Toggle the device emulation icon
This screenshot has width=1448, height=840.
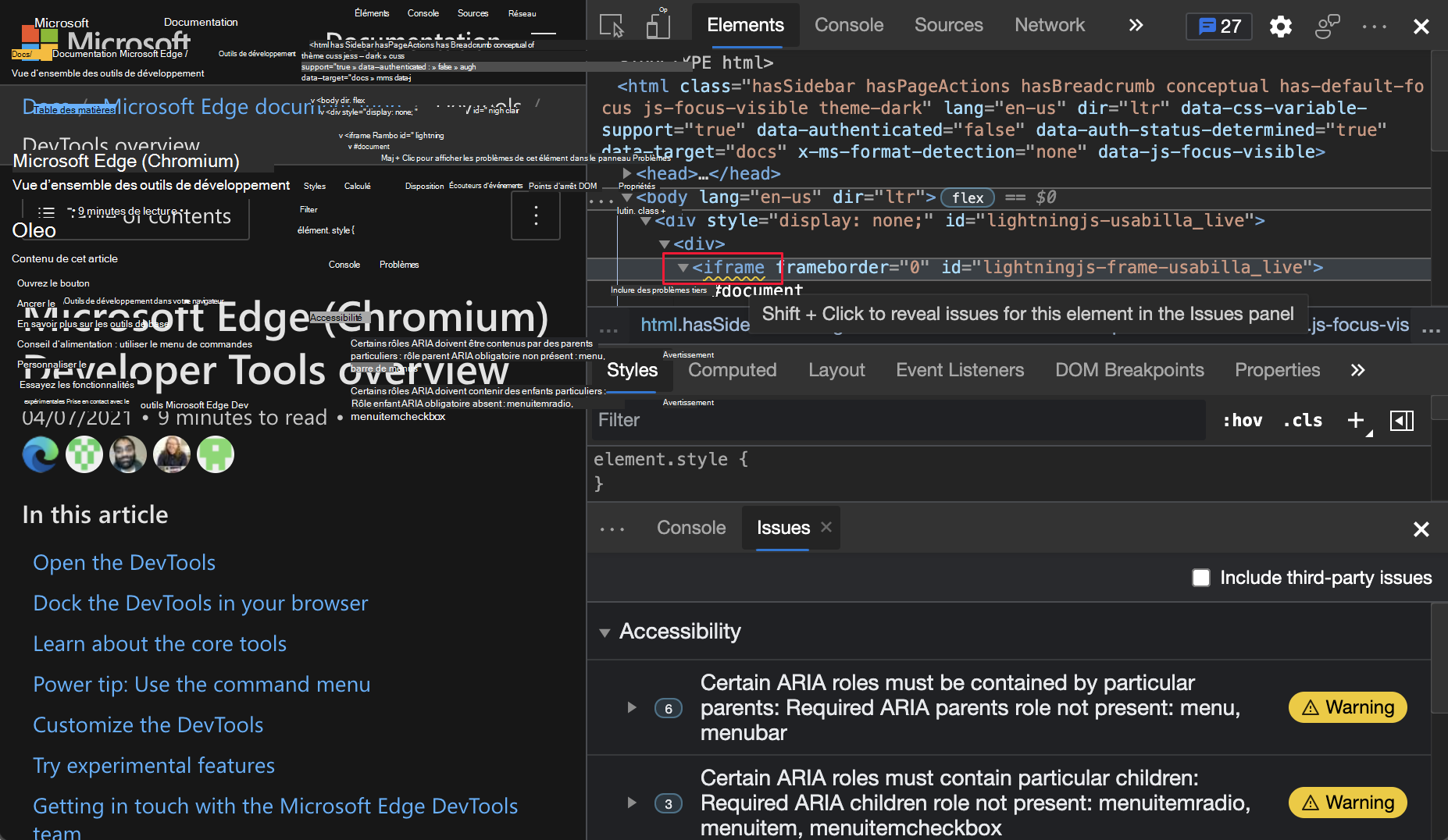click(x=658, y=26)
